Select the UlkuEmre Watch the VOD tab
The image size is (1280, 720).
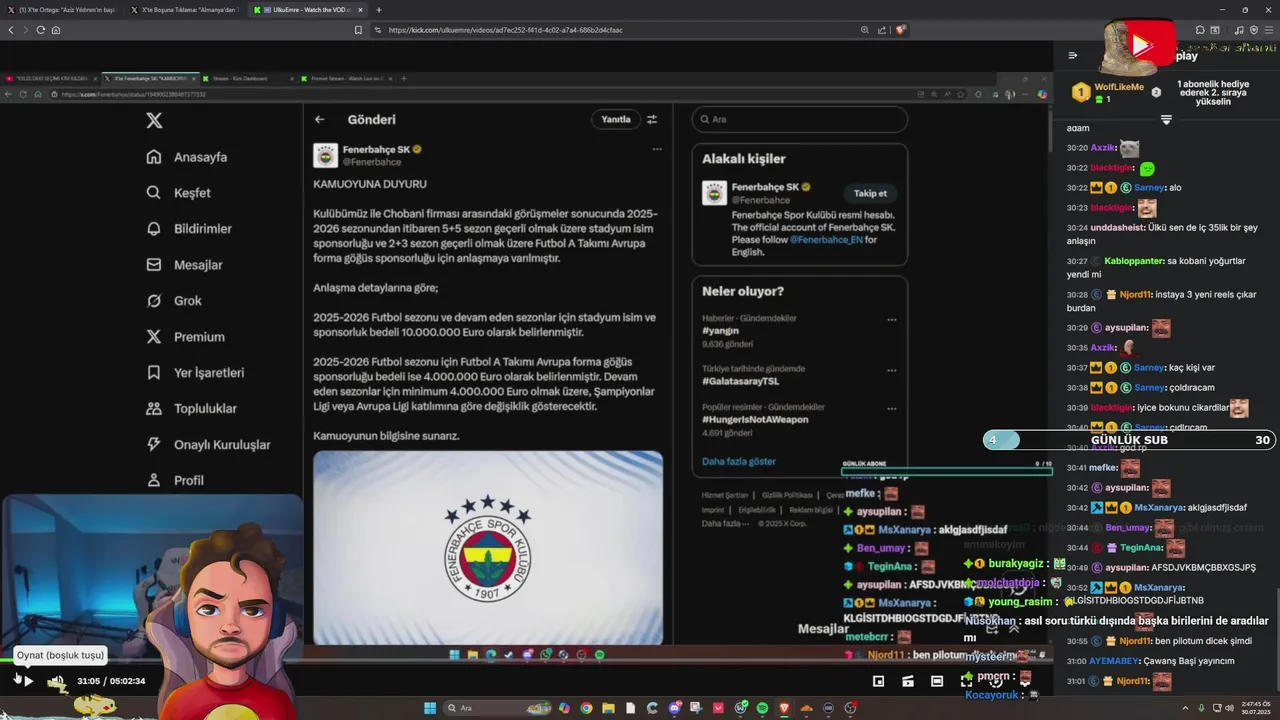tap(308, 10)
